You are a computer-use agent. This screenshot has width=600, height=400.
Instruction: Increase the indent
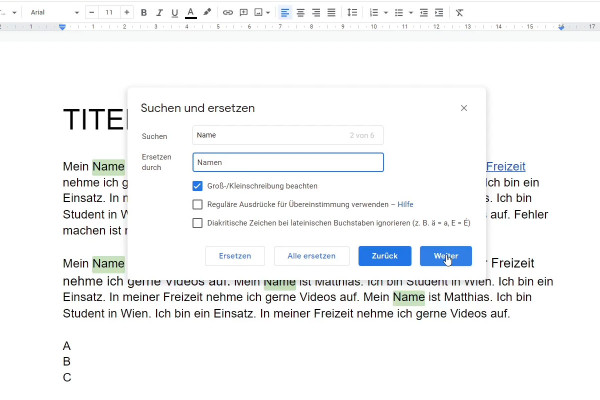click(439, 13)
